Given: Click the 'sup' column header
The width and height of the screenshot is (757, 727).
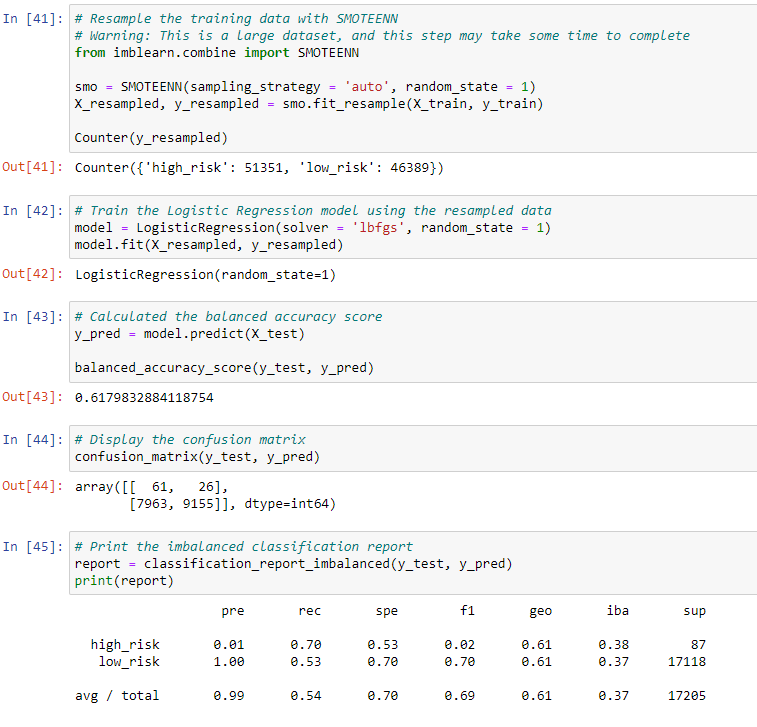Looking at the screenshot, I should (695, 611).
